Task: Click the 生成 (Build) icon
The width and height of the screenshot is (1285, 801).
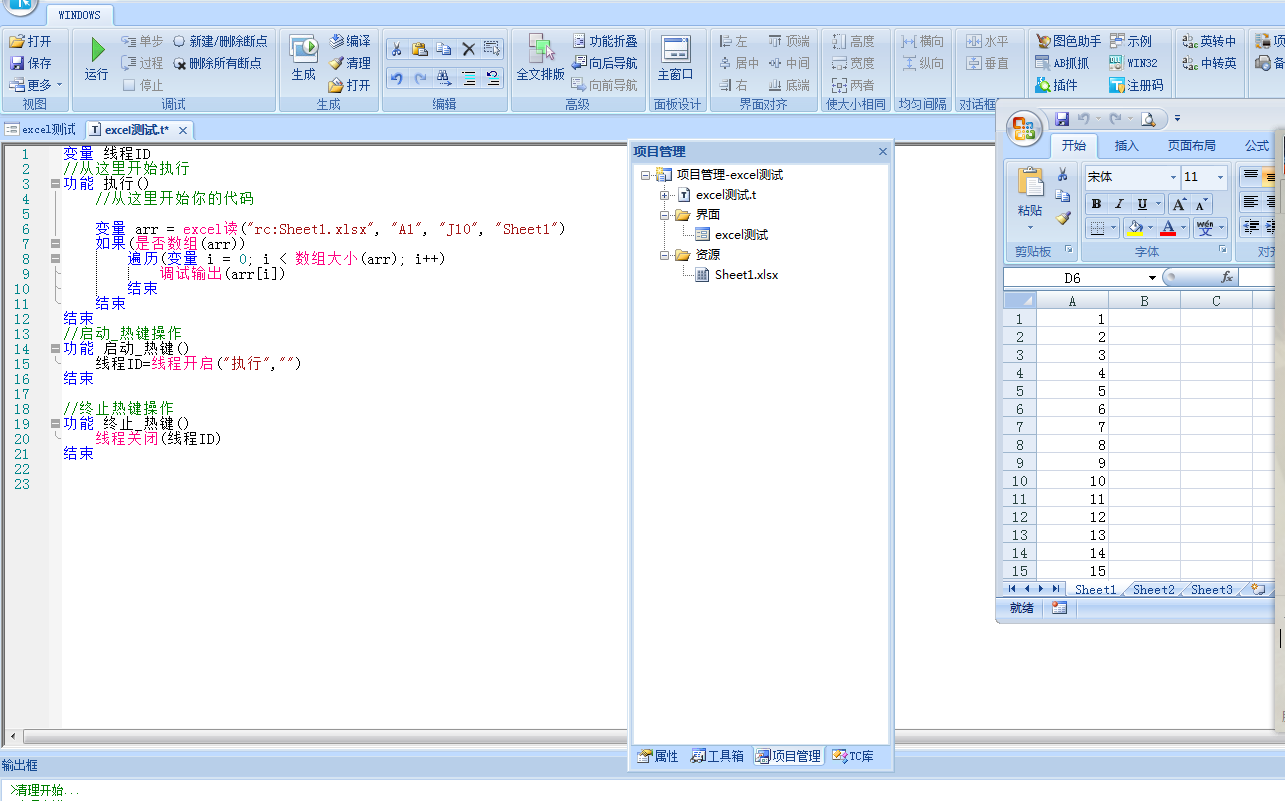Action: coord(304,48)
